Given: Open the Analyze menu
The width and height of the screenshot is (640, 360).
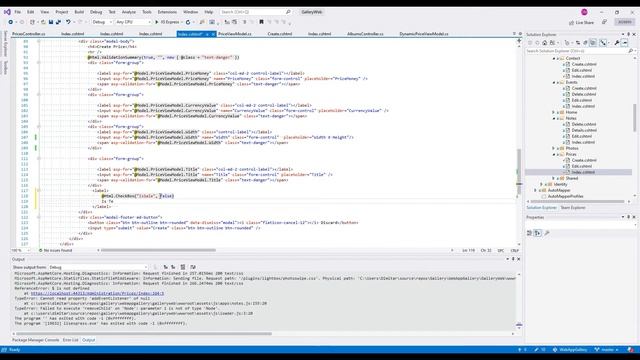Looking at the screenshot, I should [129, 12].
